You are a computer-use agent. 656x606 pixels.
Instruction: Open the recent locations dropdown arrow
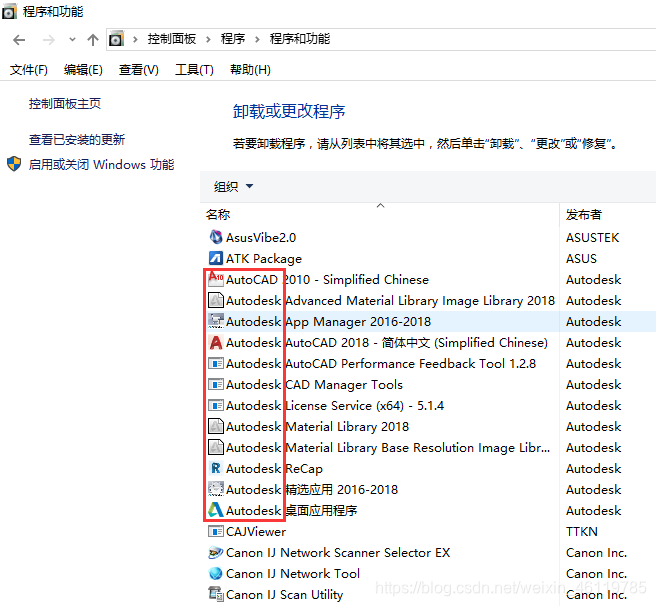(x=72, y=40)
